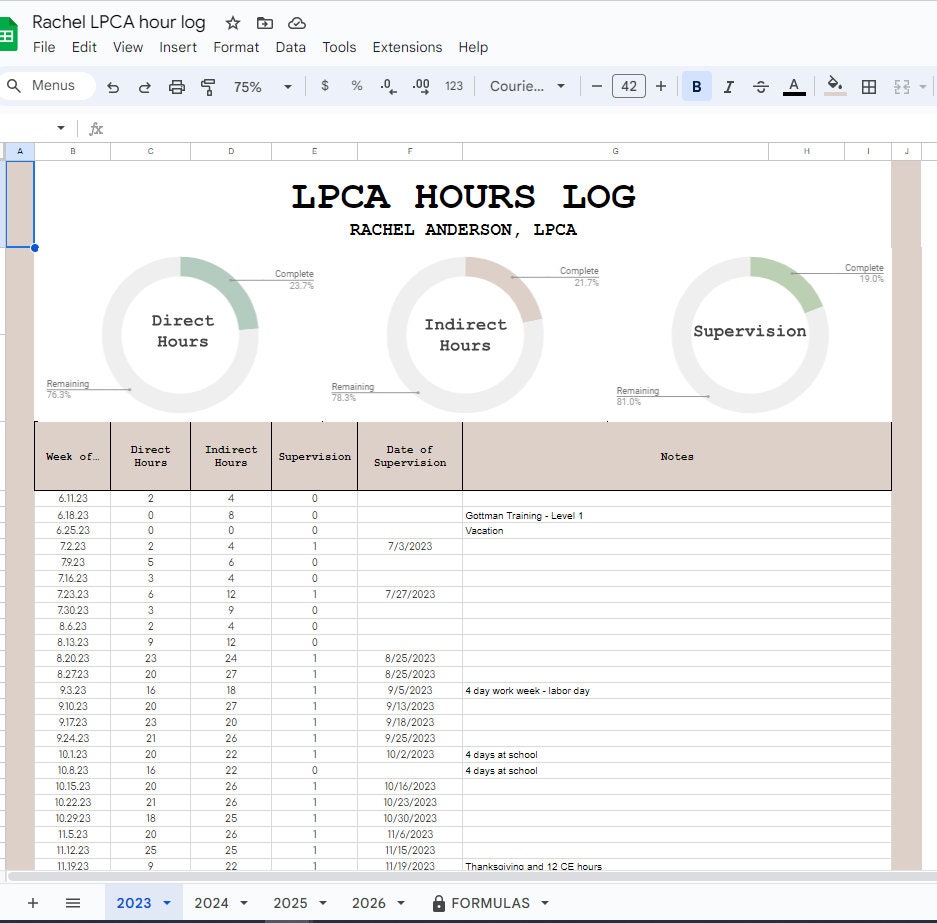
Task: Toggle bold formatting
Action: (696, 86)
